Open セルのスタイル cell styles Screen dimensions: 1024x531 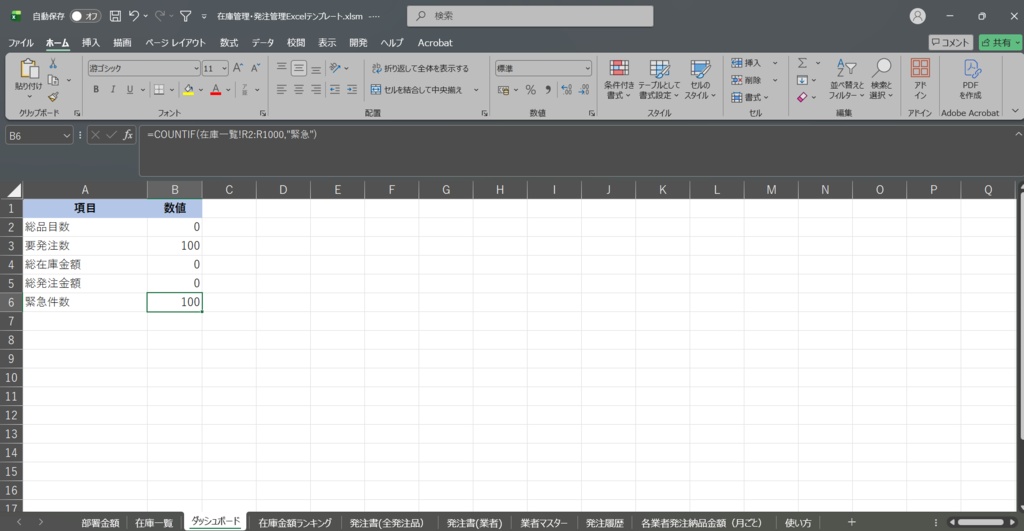(x=700, y=80)
